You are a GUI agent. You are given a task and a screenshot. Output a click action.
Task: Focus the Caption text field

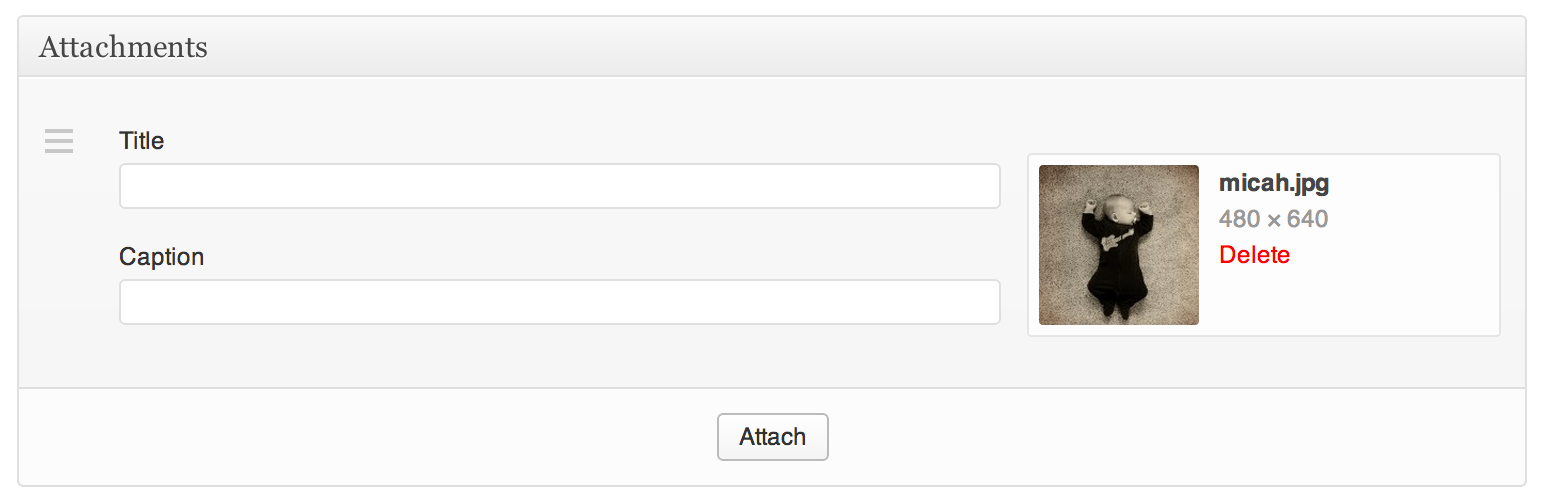tap(559, 302)
